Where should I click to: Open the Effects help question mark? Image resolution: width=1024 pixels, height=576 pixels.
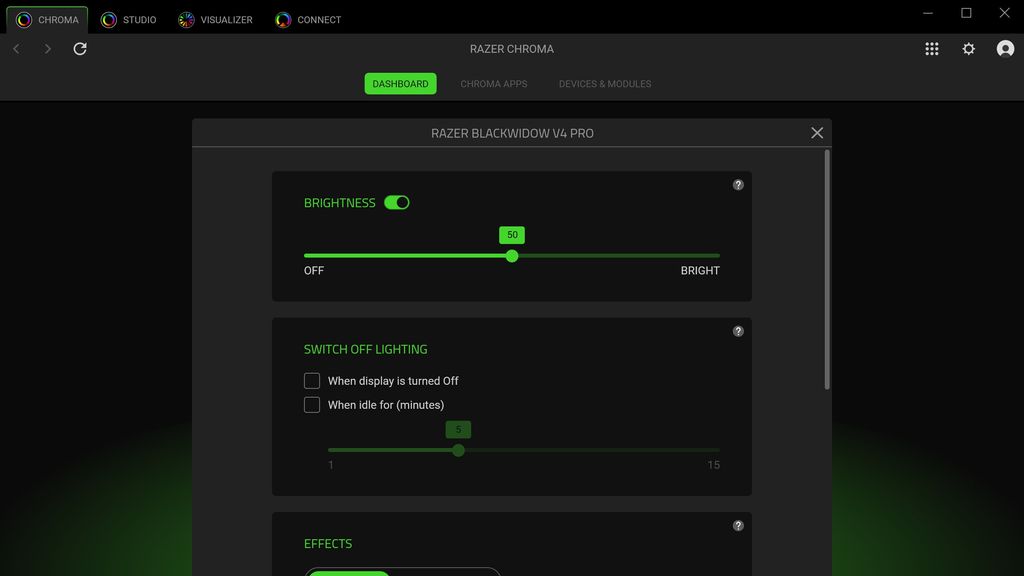(738, 524)
